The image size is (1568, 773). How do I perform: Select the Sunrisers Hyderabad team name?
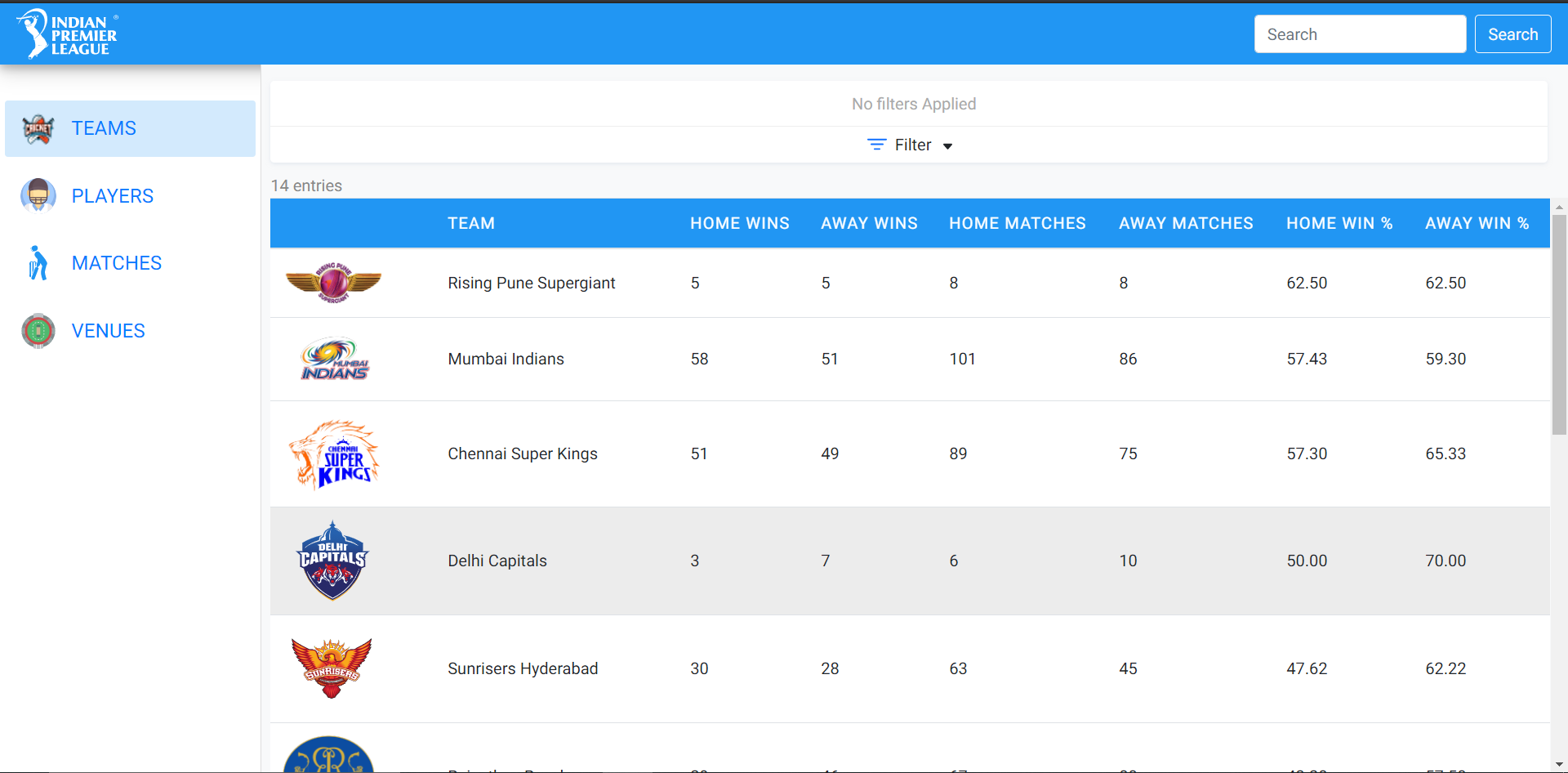point(523,668)
